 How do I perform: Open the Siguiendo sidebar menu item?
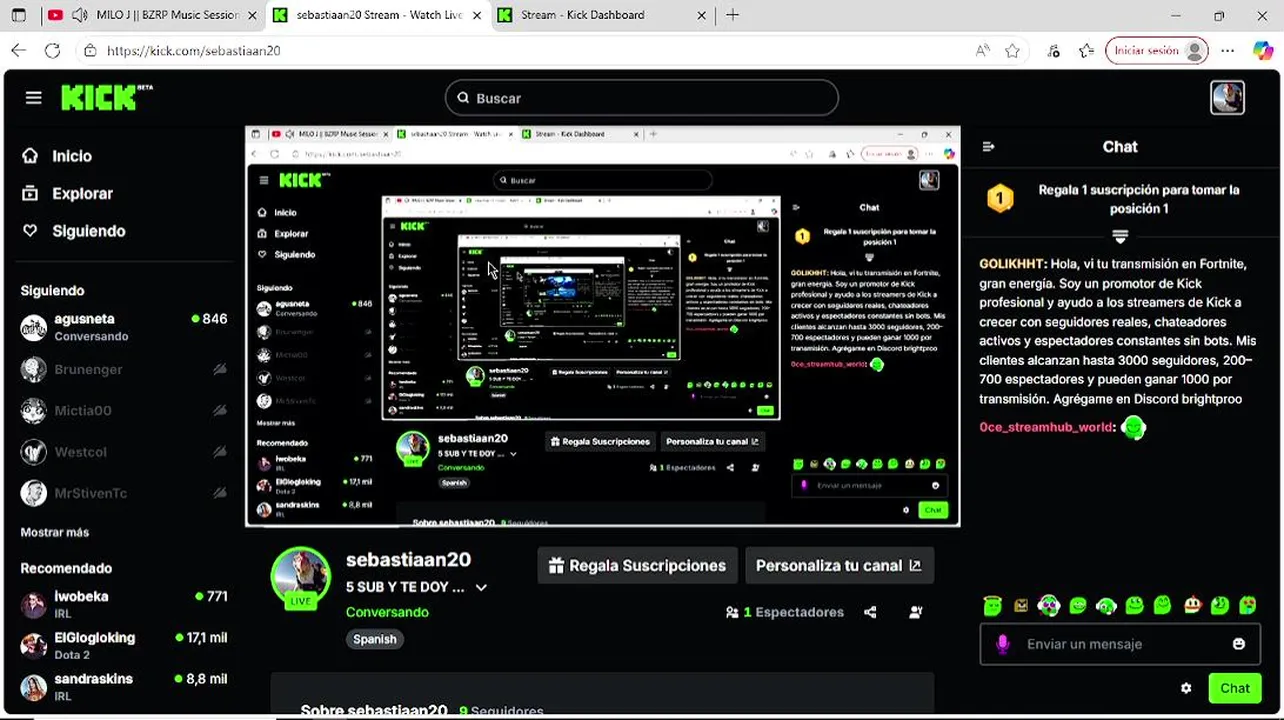click(74, 231)
